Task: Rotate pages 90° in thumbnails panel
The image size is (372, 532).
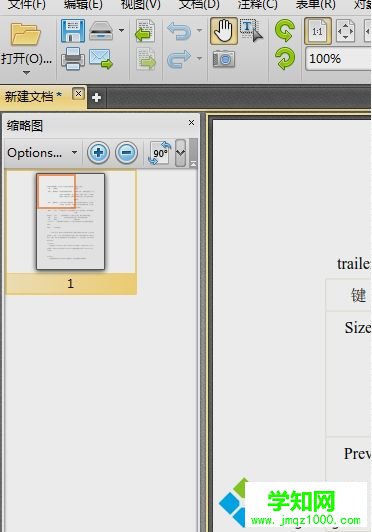Action: tap(160, 153)
